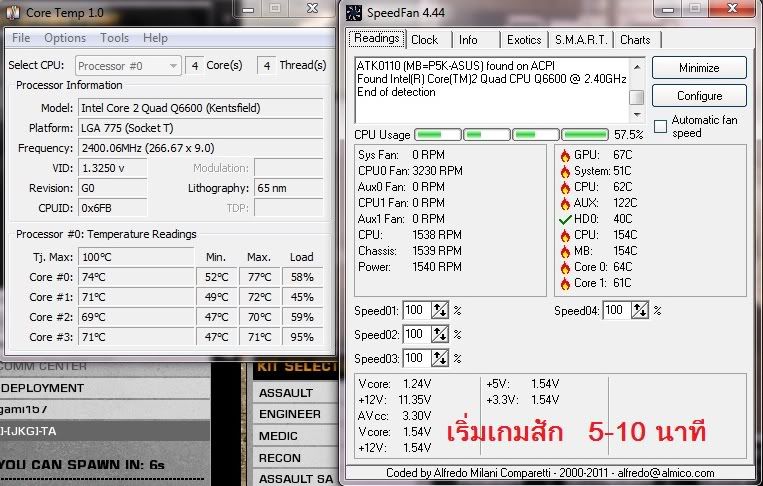763x486 pixels.
Task: Click Core #3 load value 95%
Action: [302, 337]
